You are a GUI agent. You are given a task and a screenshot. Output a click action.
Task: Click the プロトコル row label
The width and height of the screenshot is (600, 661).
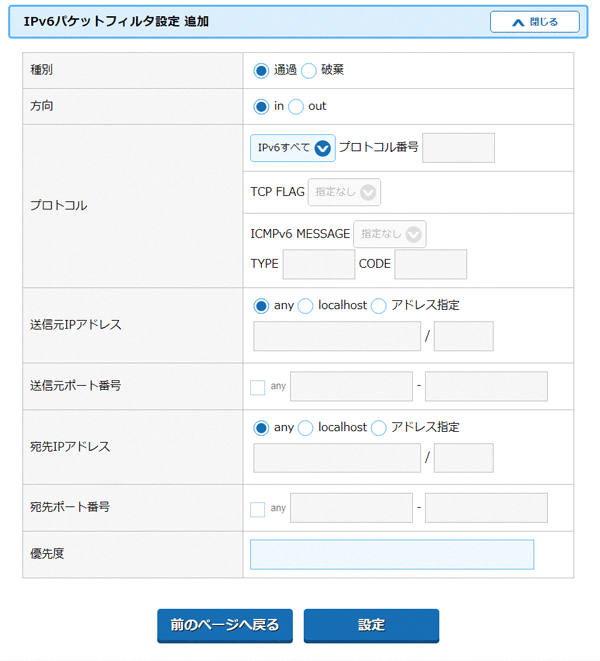[59, 206]
